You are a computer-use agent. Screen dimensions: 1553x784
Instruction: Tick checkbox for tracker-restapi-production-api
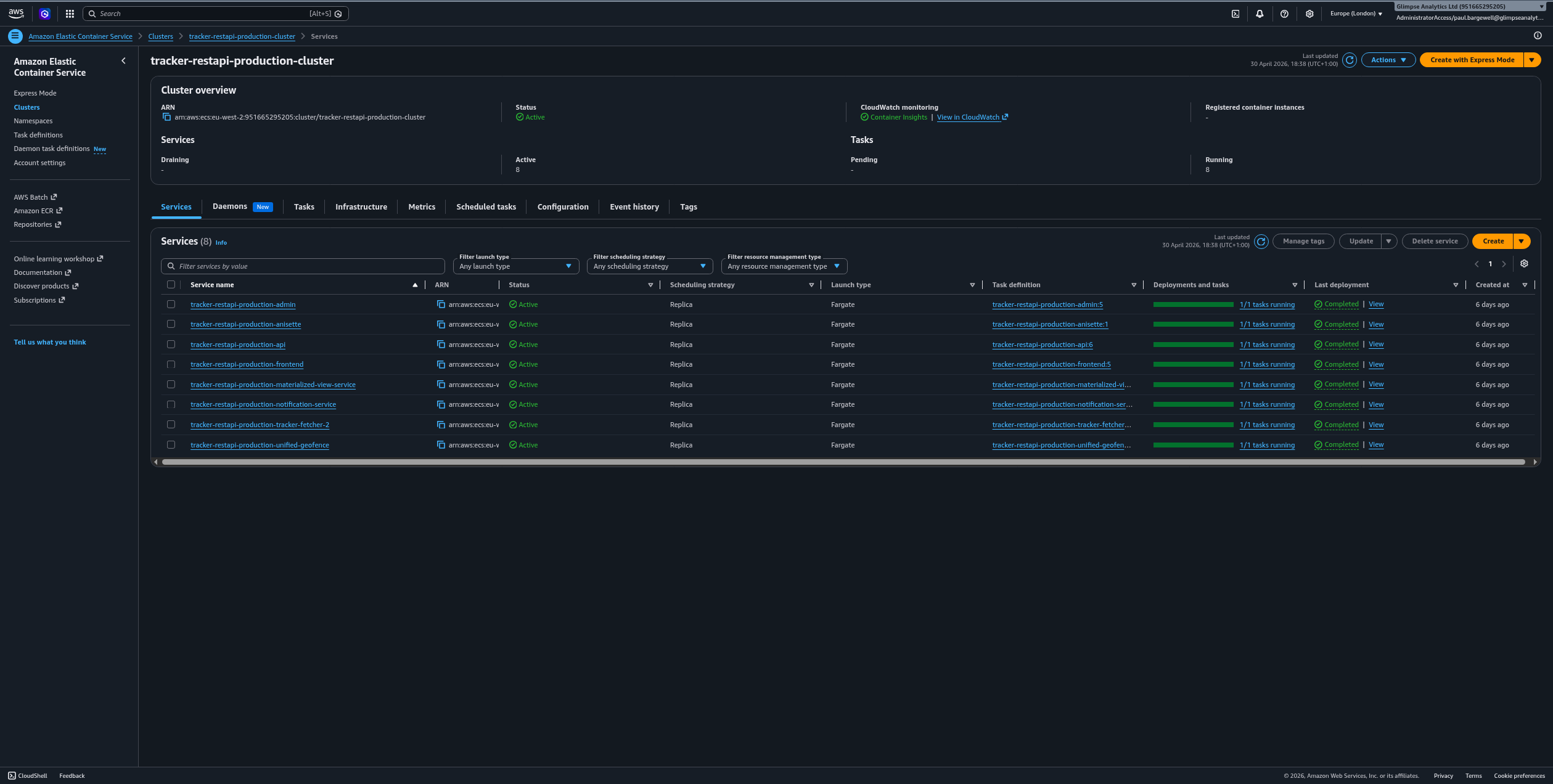click(x=171, y=345)
